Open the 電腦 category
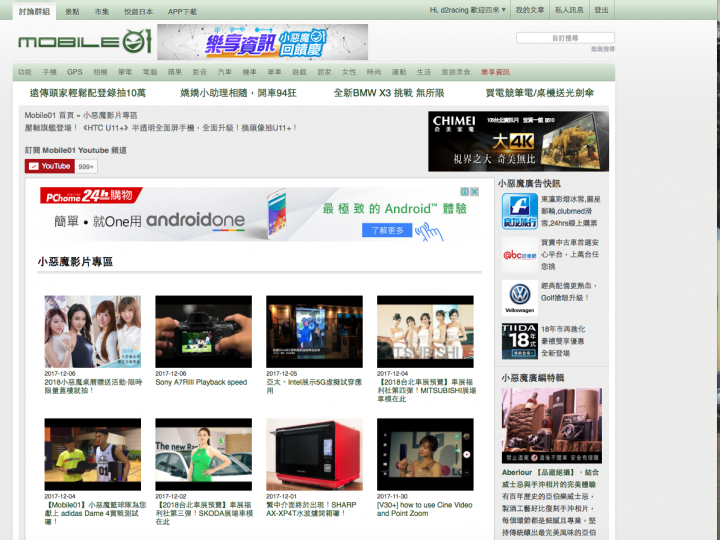The image size is (720, 540). (150, 72)
